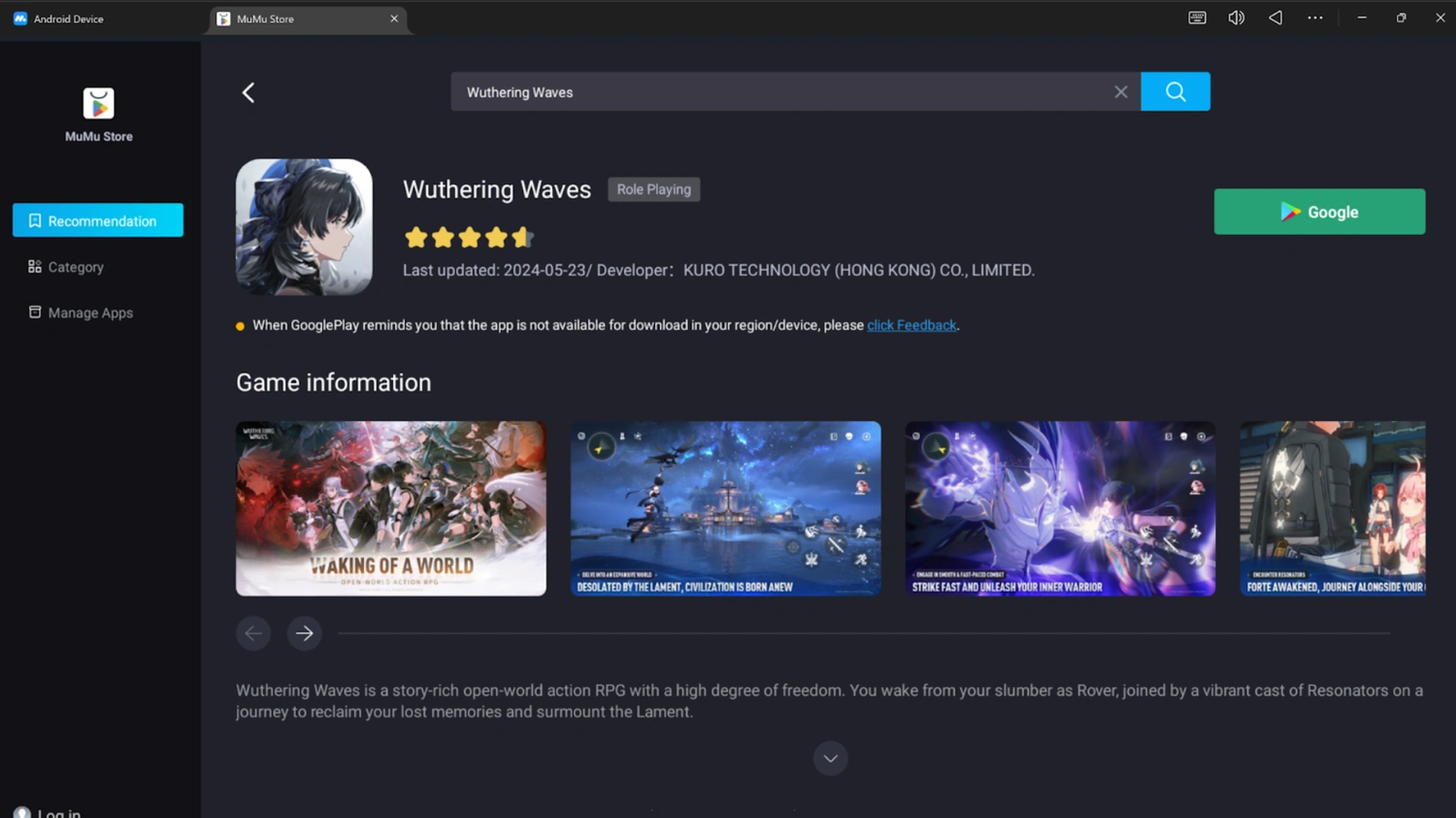Click the MuMu Store logo icon
Screen dimensions: 1456x818
coord(98,104)
